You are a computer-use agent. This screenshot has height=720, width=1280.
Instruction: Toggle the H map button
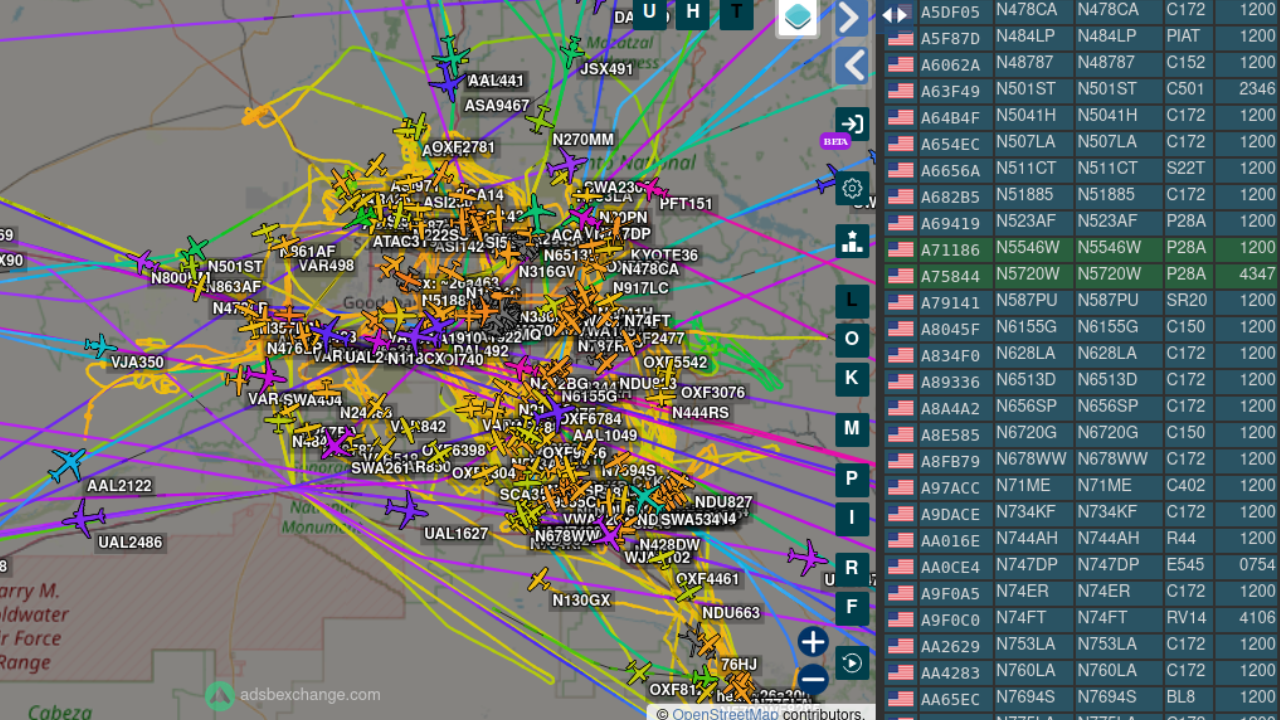tap(692, 12)
